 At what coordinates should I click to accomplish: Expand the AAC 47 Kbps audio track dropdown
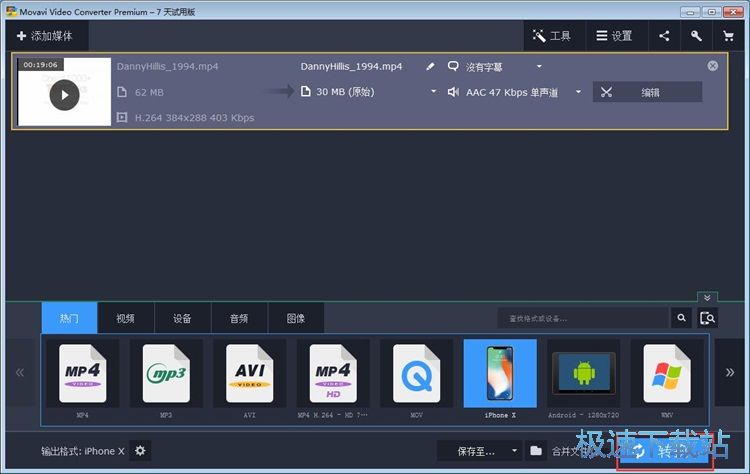coord(578,92)
